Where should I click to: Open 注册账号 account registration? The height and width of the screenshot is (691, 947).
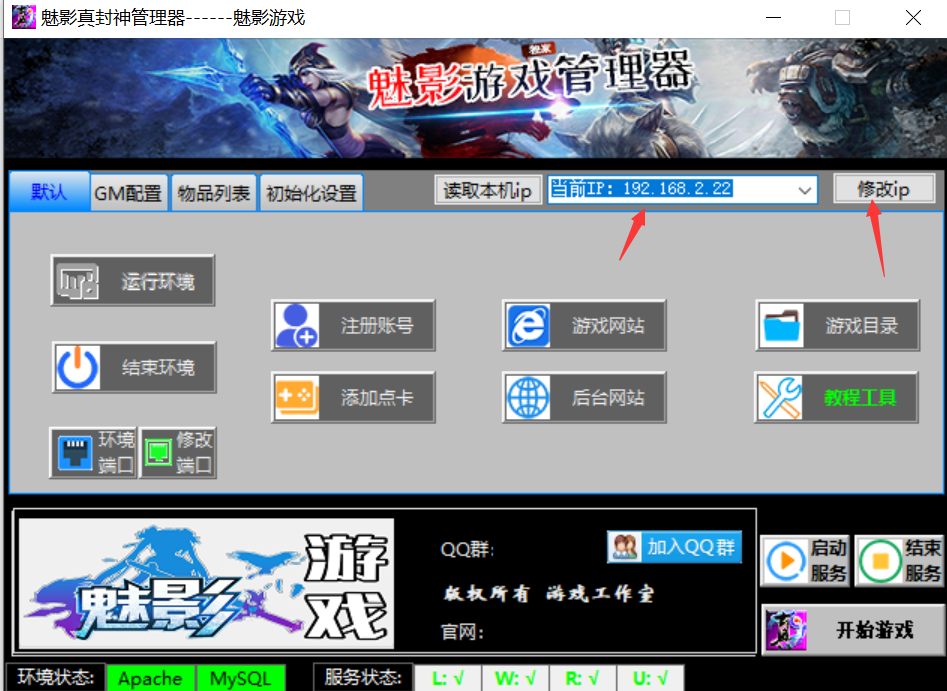pyautogui.click(x=352, y=325)
